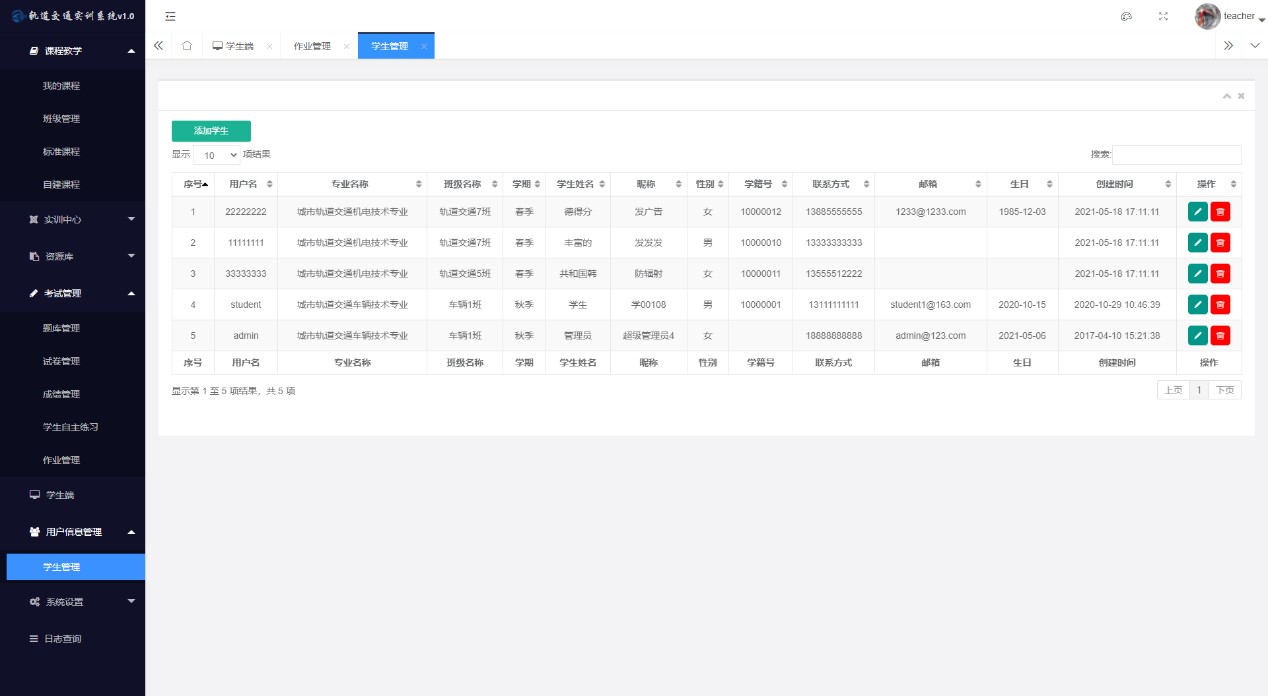
Task: Open 题库管理 in the sidebar
Action: click(61, 328)
